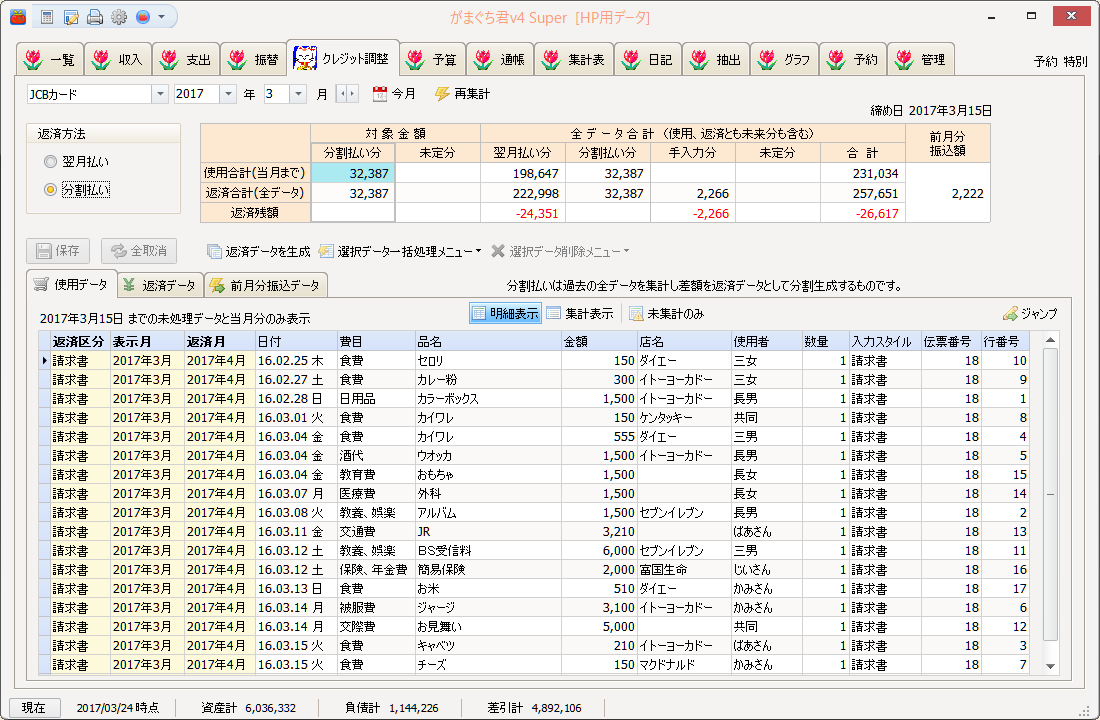Click the printer icon in quick toolbar
This screenshot has height=720, width=1100.
(x=95, y=17)
